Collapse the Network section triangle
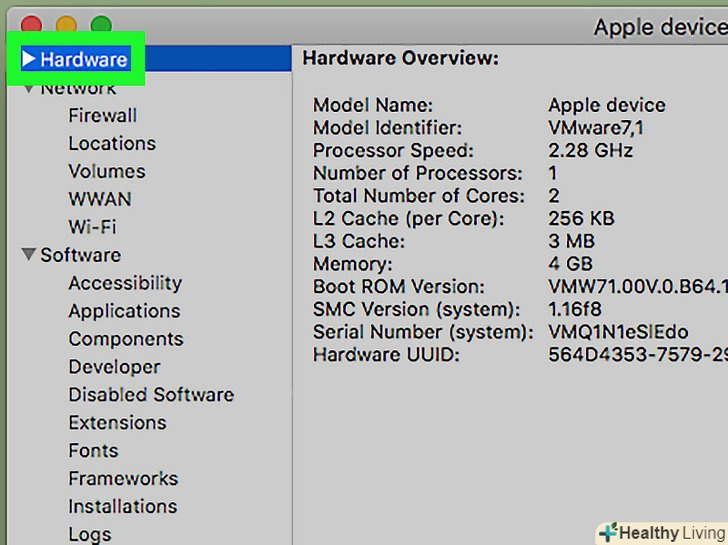The image size is (728, 545). [x=29, y=88]
